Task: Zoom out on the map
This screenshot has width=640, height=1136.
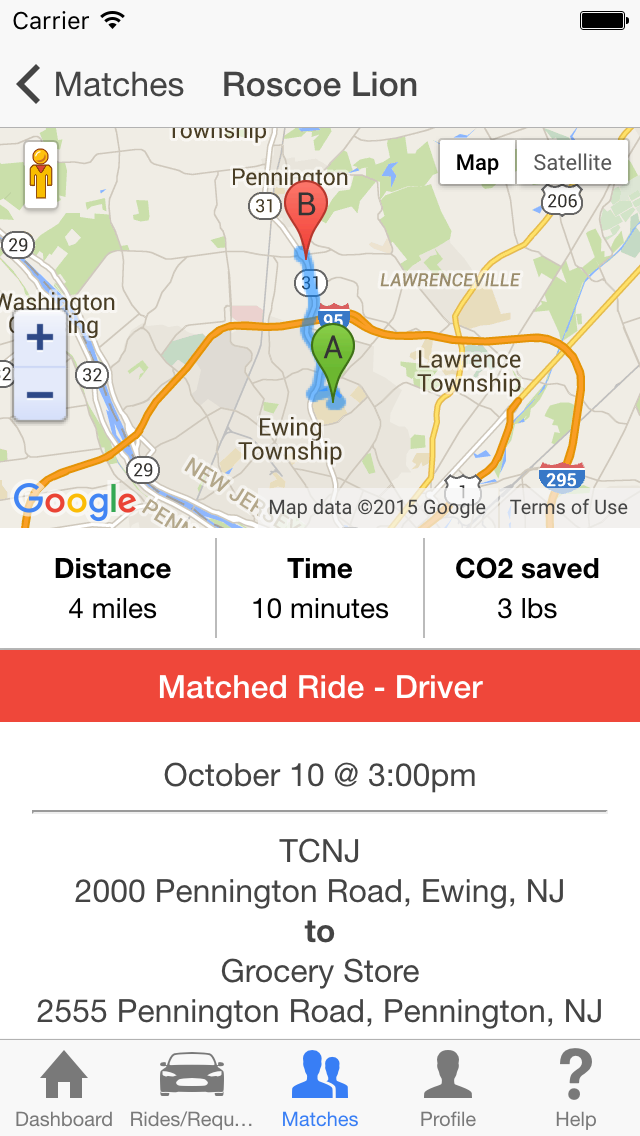Action: 40,393
